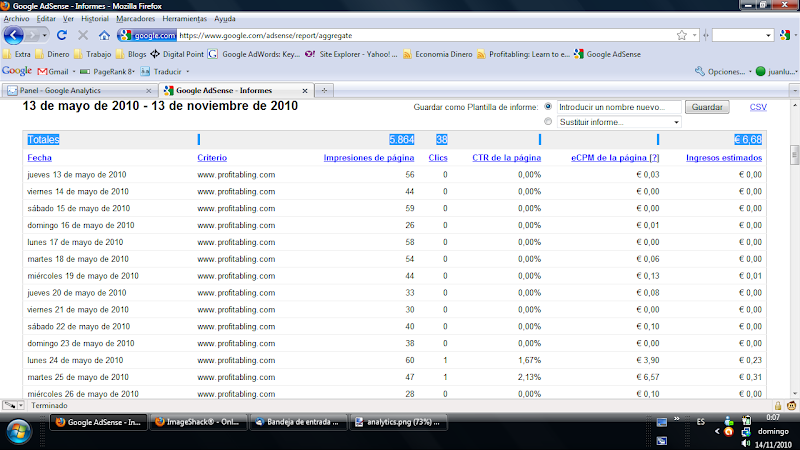Sort by Impresiones de página header
Image resolution: width=800 pixels, height=450 pixels.
pyautogui.click(x=368, y=158)
